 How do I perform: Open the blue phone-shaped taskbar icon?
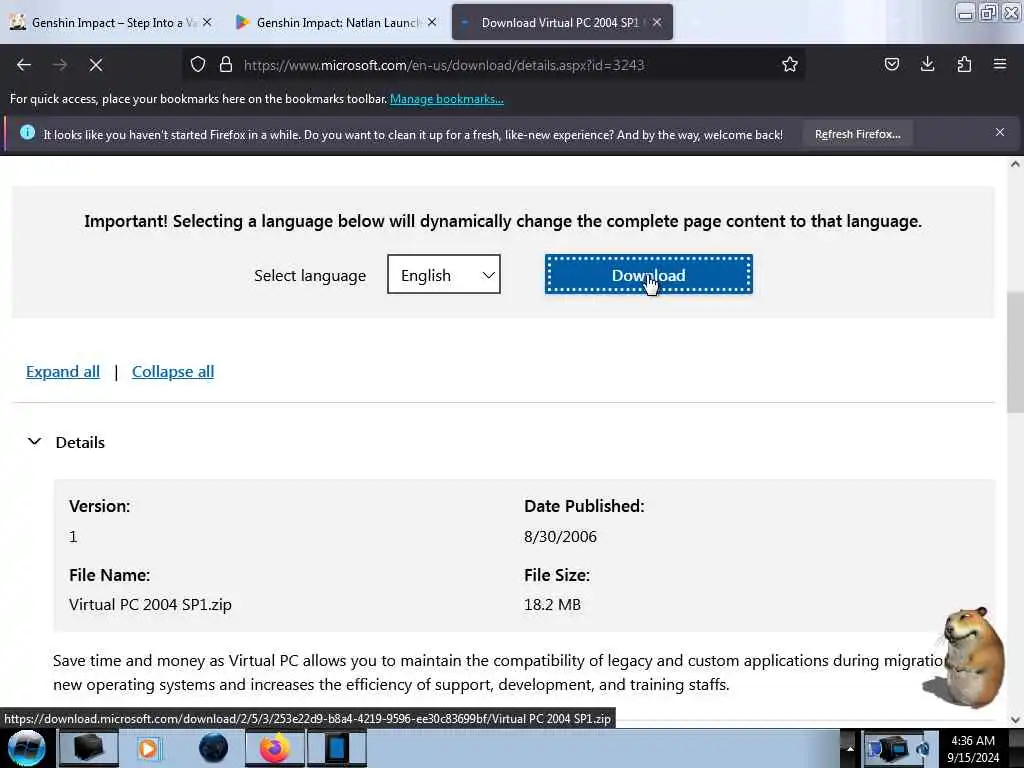click(x=337, y=749)
